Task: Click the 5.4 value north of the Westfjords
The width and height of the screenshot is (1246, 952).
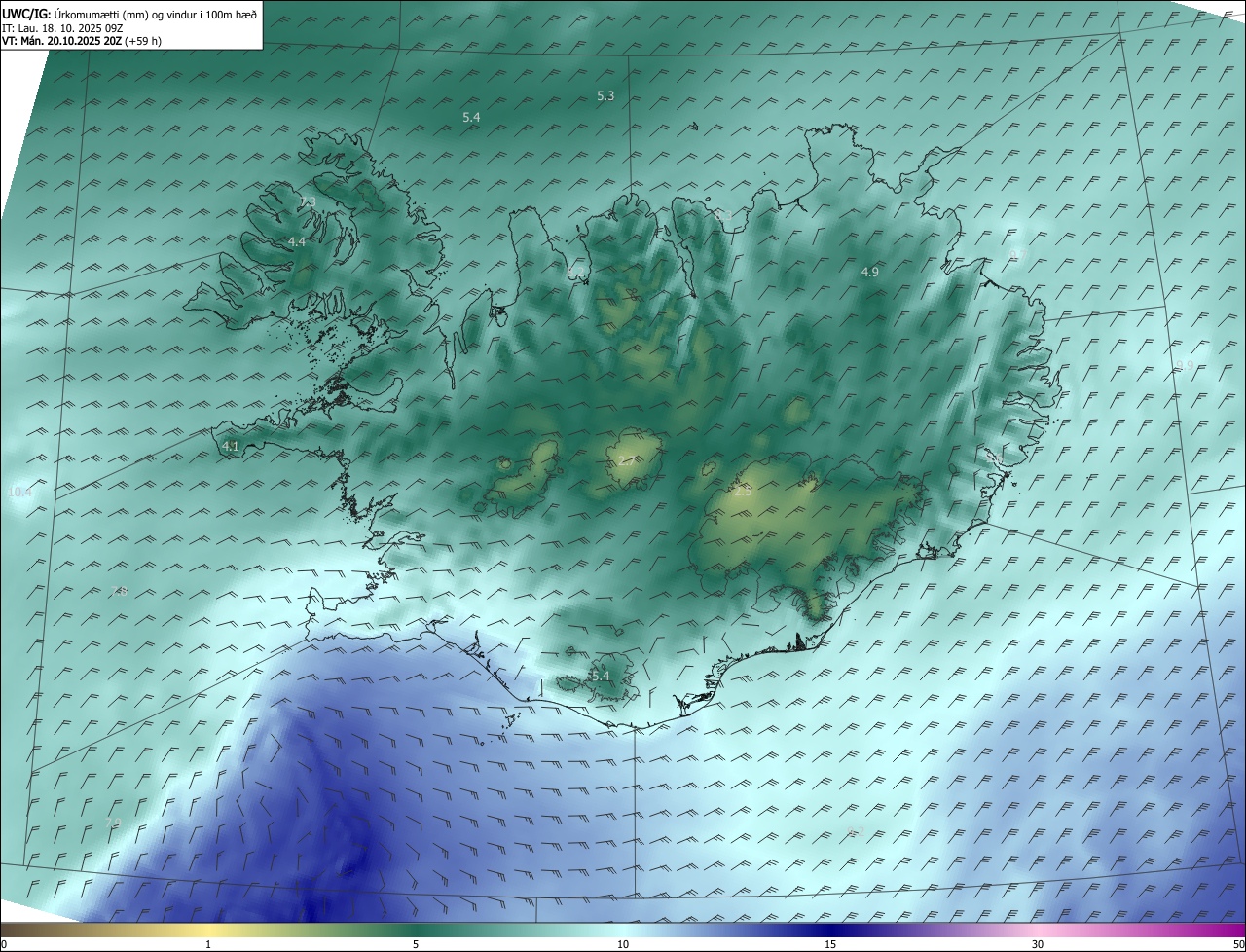Action: coord(471,117)
